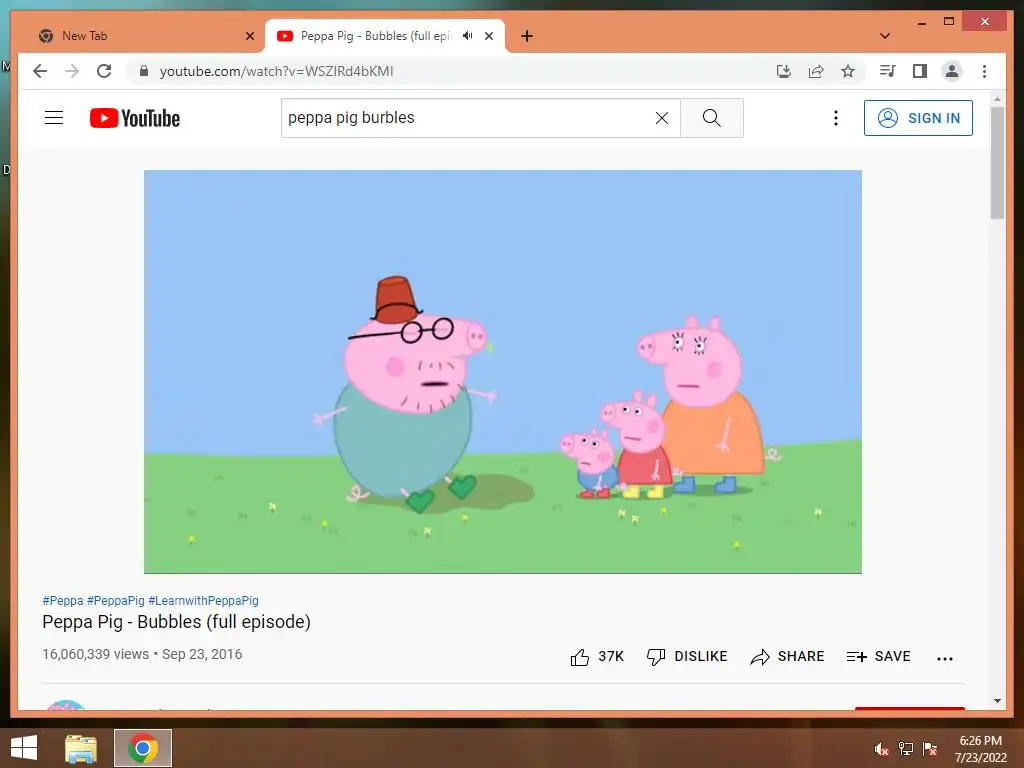Open the YouTube hamburger guide menu
The height and width of the screenshot is (768, 1024).
click(x=54, y=118)
